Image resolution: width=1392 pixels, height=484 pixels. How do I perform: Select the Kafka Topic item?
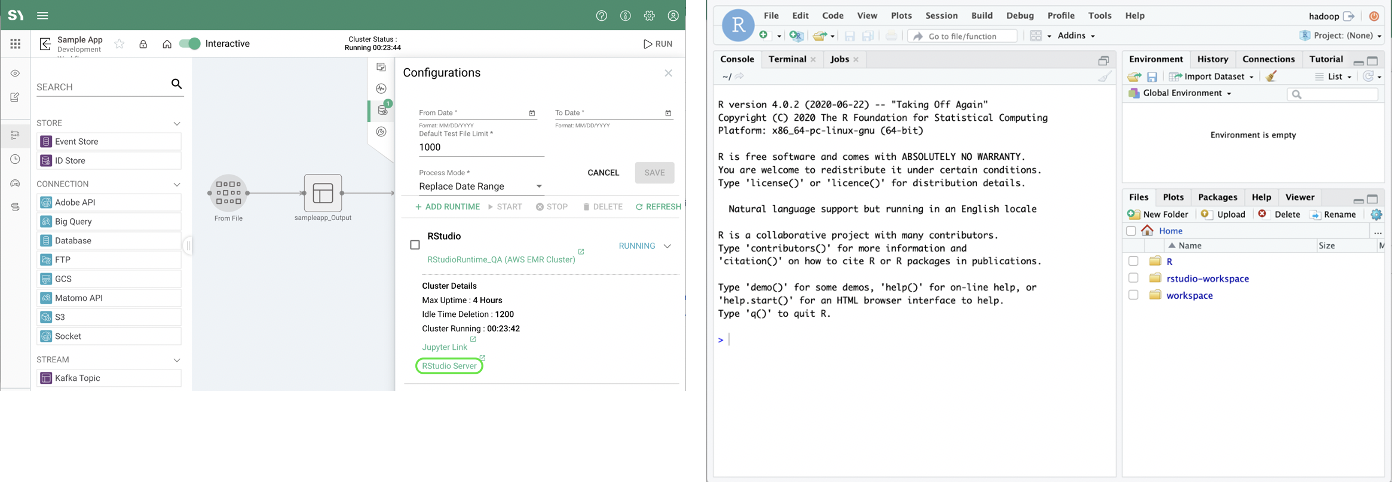[x=109, y=378]
